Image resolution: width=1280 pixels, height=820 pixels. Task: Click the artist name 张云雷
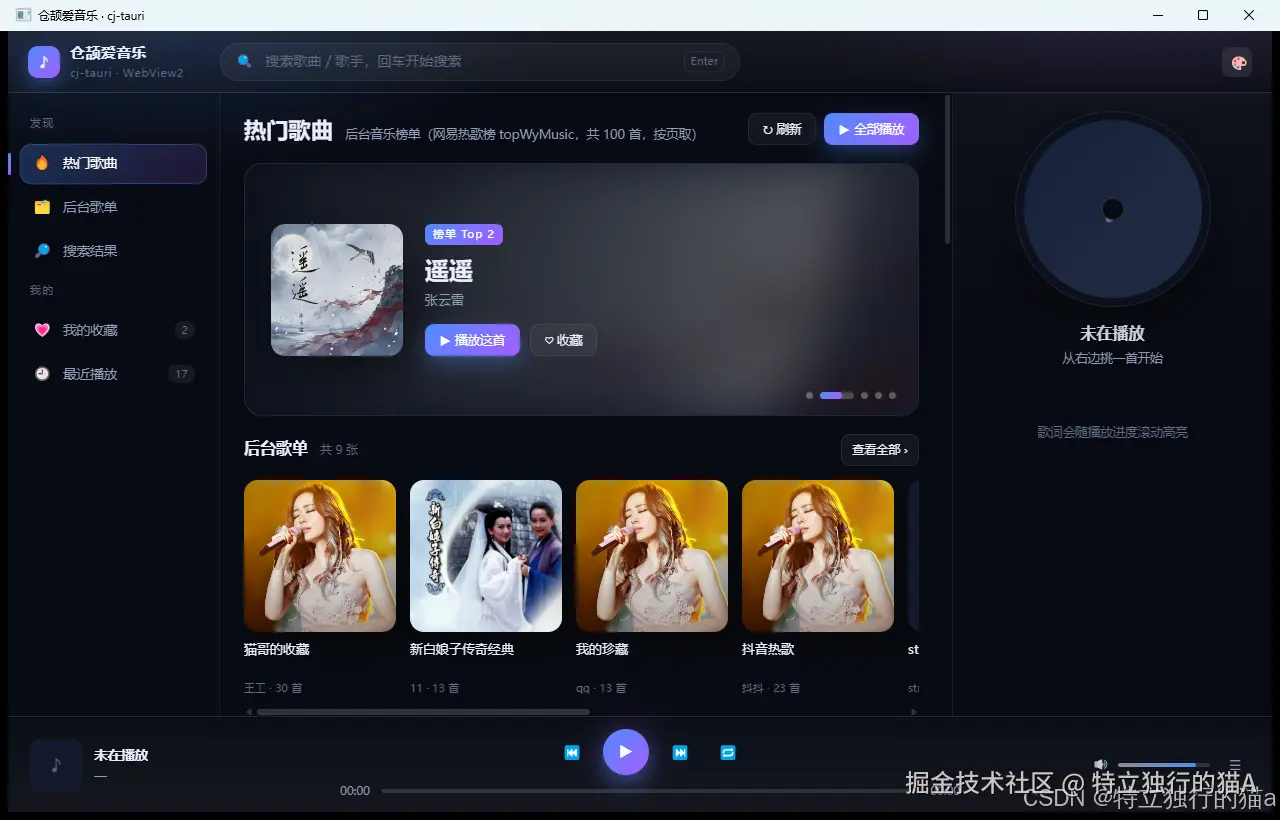[x=444, y=300]
